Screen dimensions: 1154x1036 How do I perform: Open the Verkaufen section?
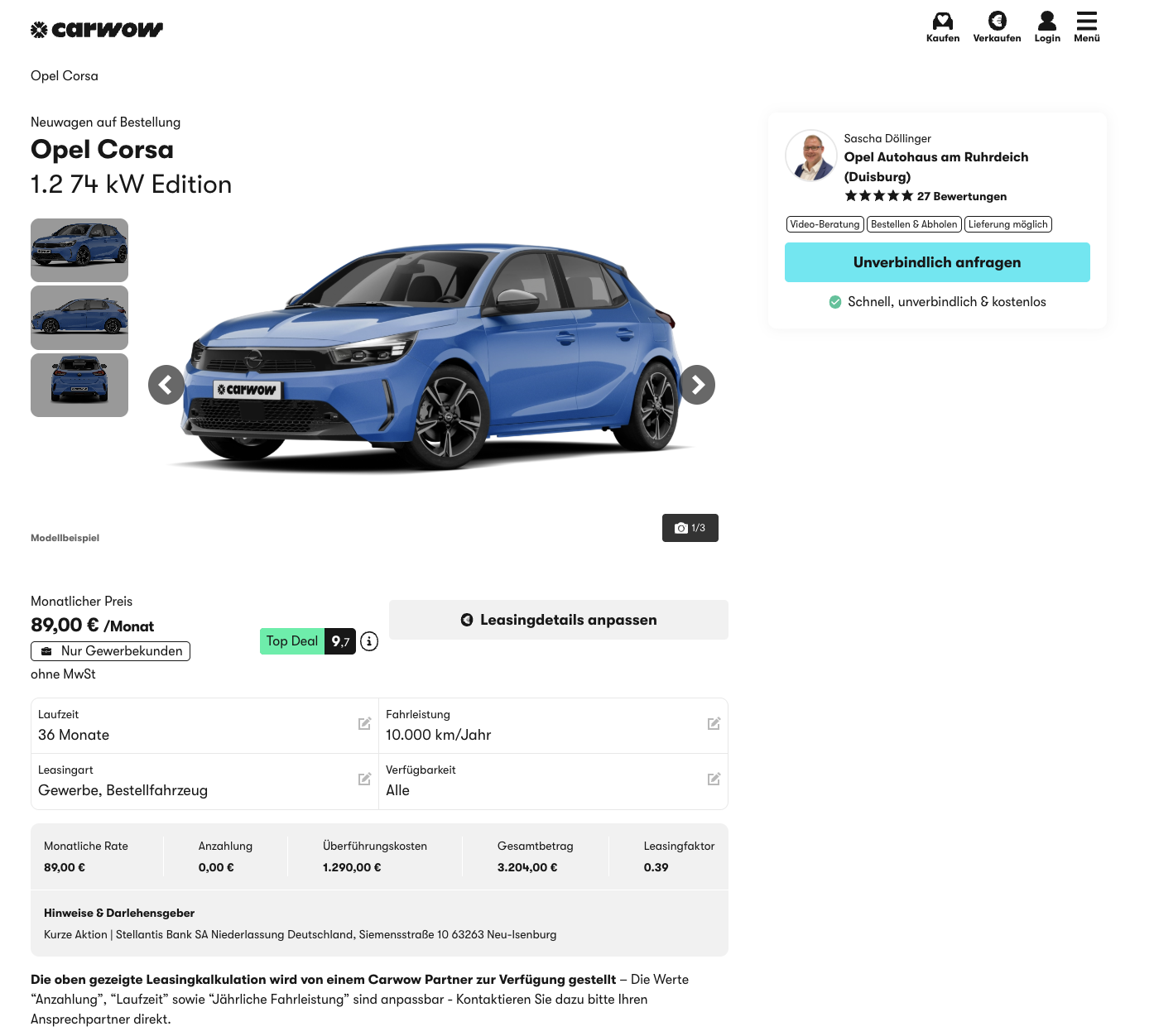(997, 26)
